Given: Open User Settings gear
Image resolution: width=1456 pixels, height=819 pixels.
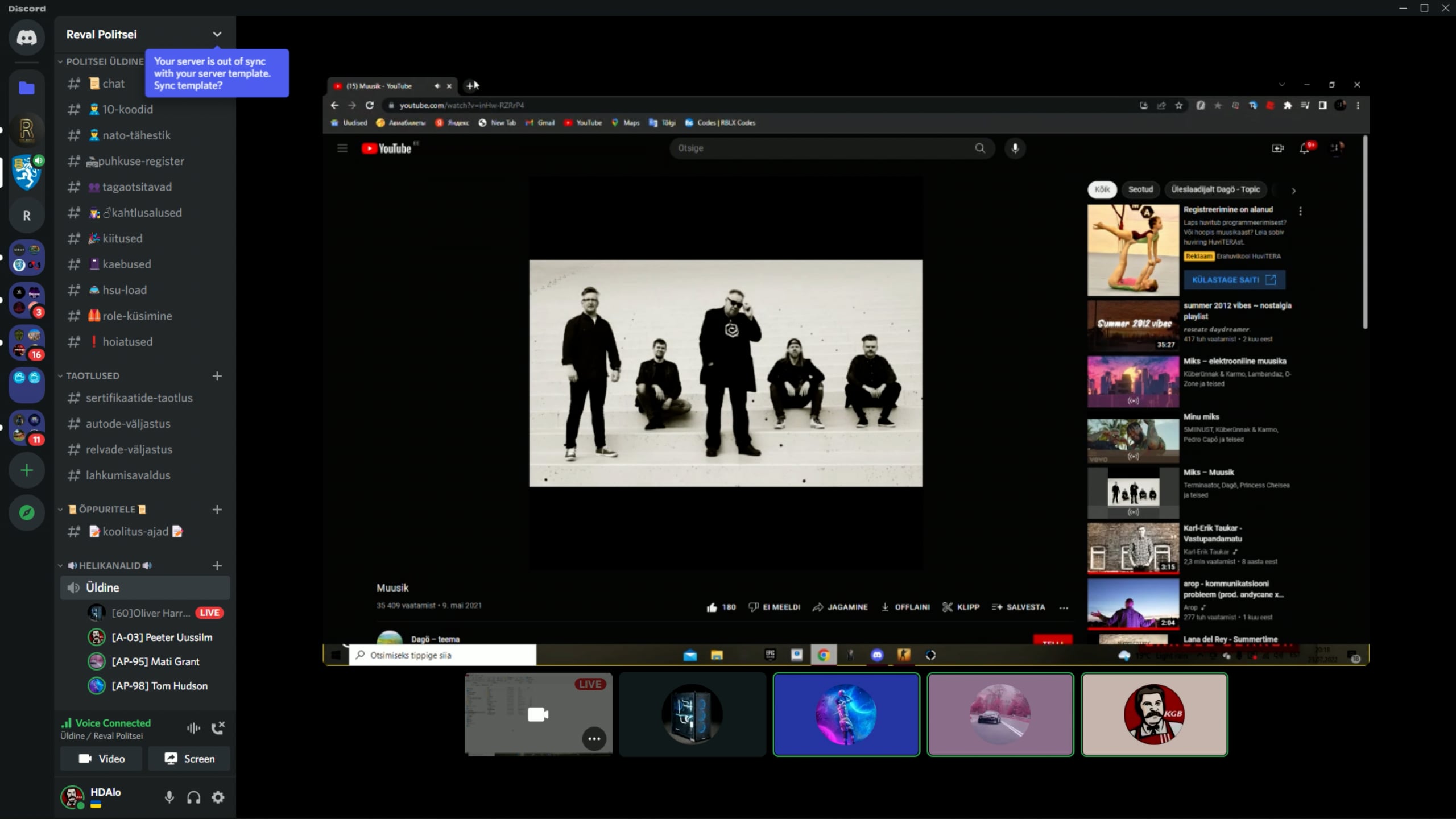Looking at the screenshot, I should click(218, 797).
